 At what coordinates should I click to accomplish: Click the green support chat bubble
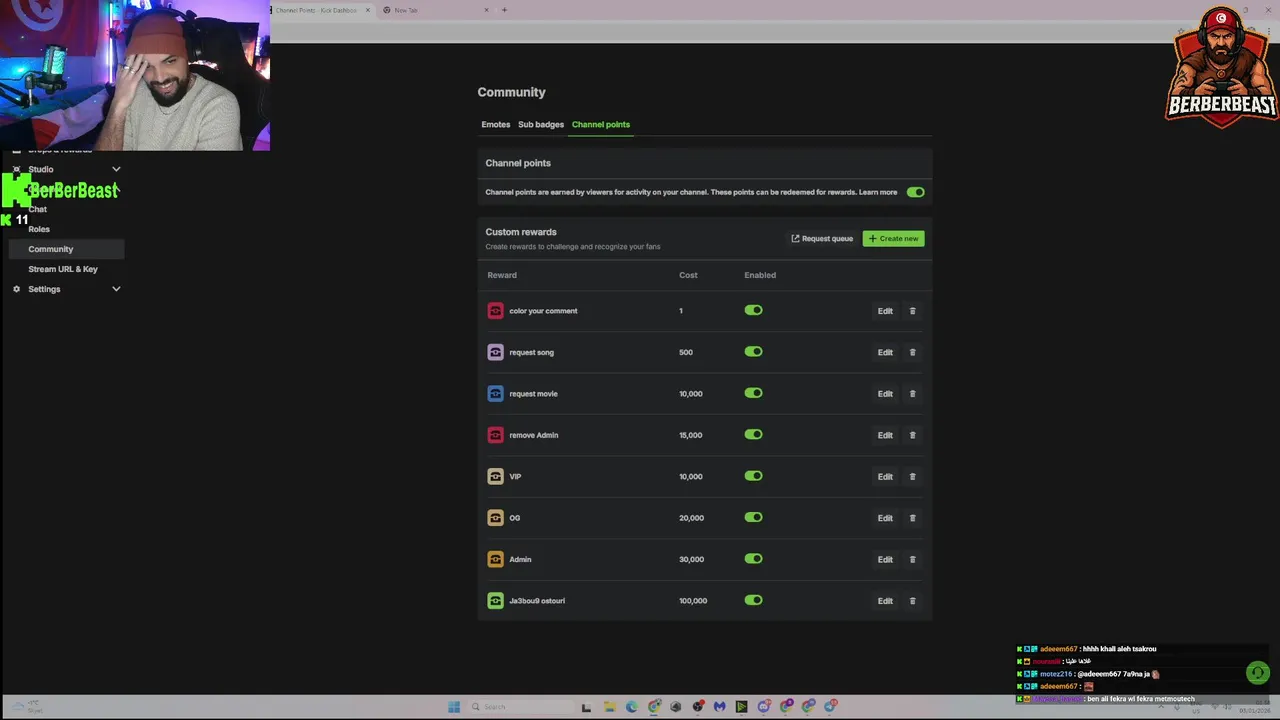(x=1258, y=673)
